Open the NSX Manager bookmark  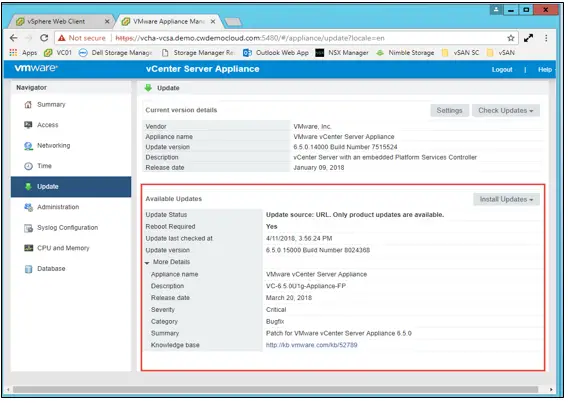coord(342,53)
